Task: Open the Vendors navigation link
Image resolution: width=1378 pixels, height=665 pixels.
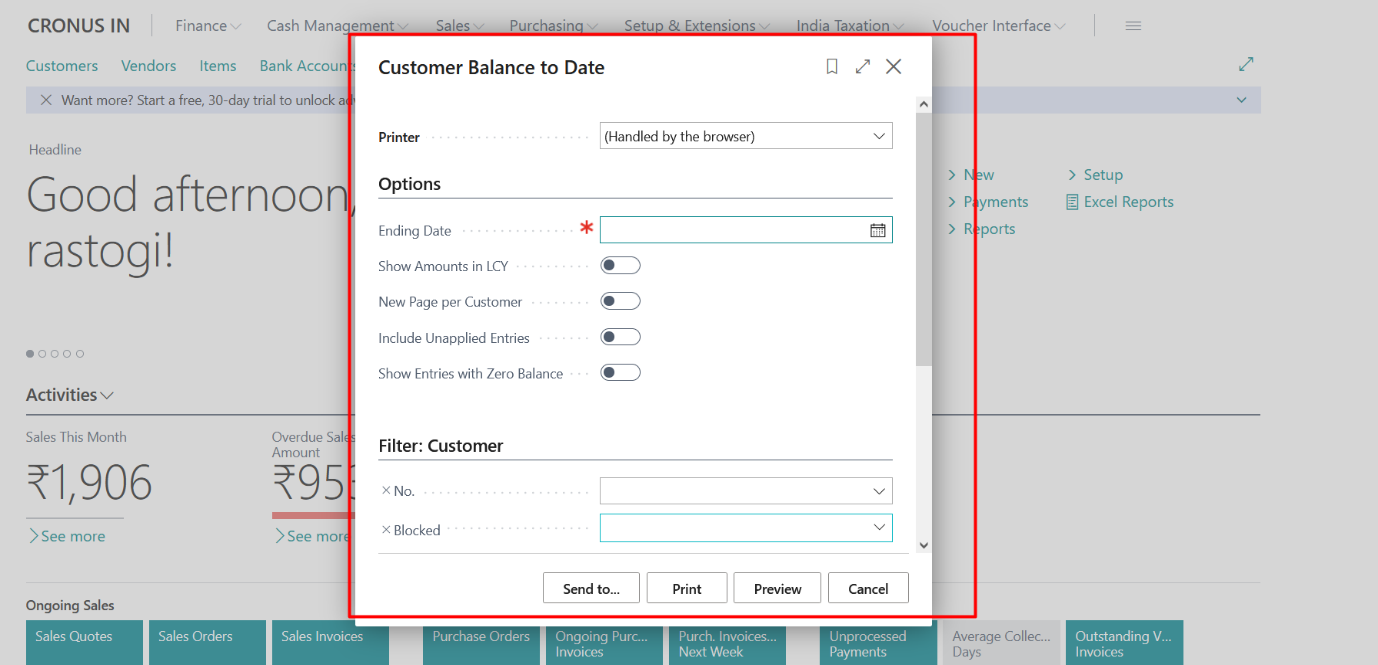Action: [x=148, y=65]
